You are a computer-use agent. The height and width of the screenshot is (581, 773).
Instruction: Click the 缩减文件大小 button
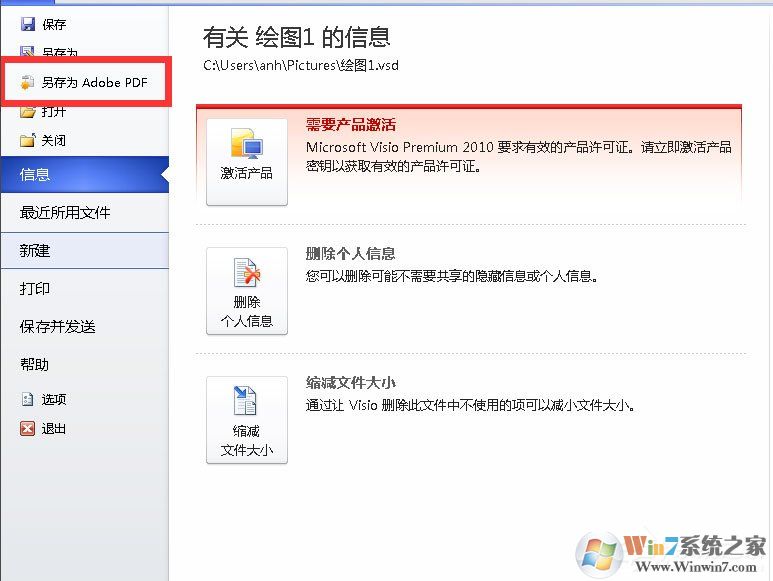click(246, 420)
